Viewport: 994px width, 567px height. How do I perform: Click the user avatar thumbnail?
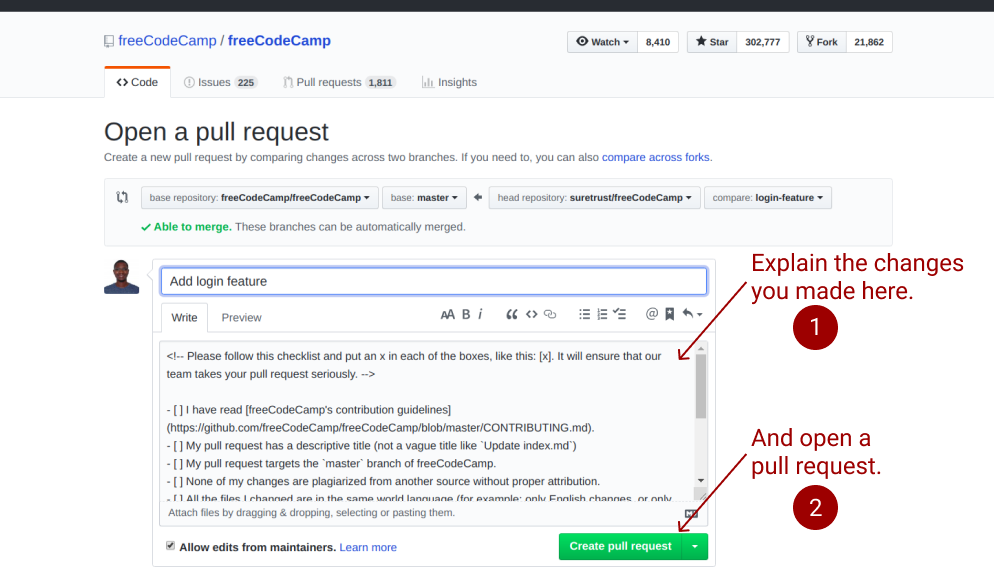pos(122,277)
